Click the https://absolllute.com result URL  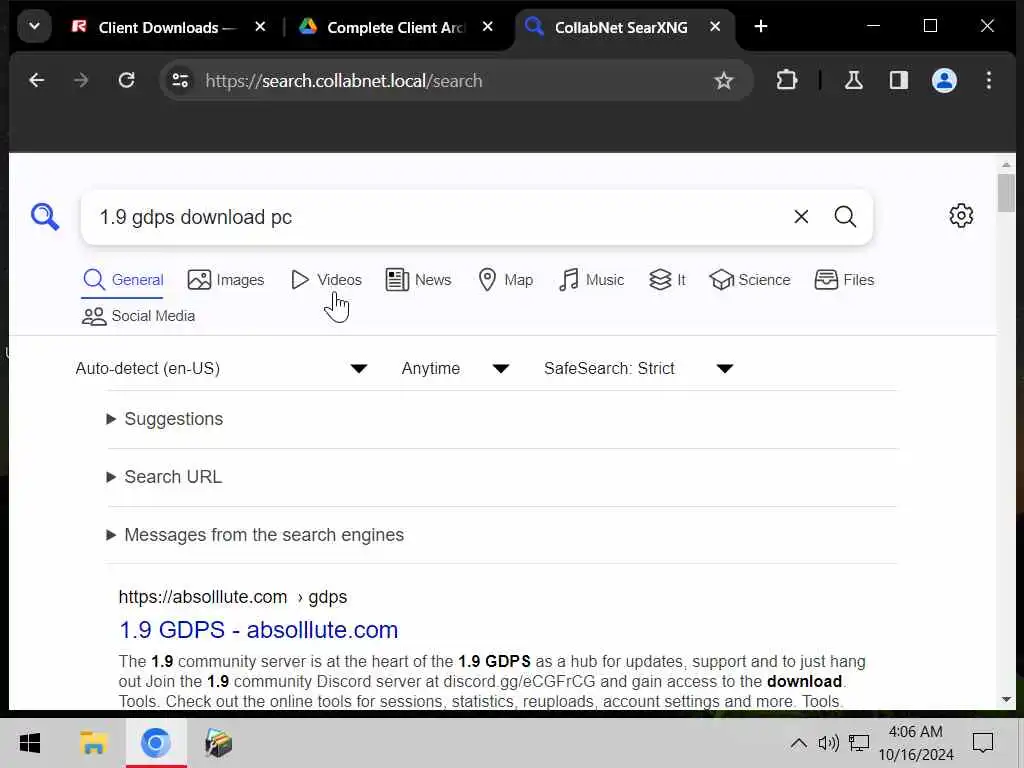[x=233, y=598]
